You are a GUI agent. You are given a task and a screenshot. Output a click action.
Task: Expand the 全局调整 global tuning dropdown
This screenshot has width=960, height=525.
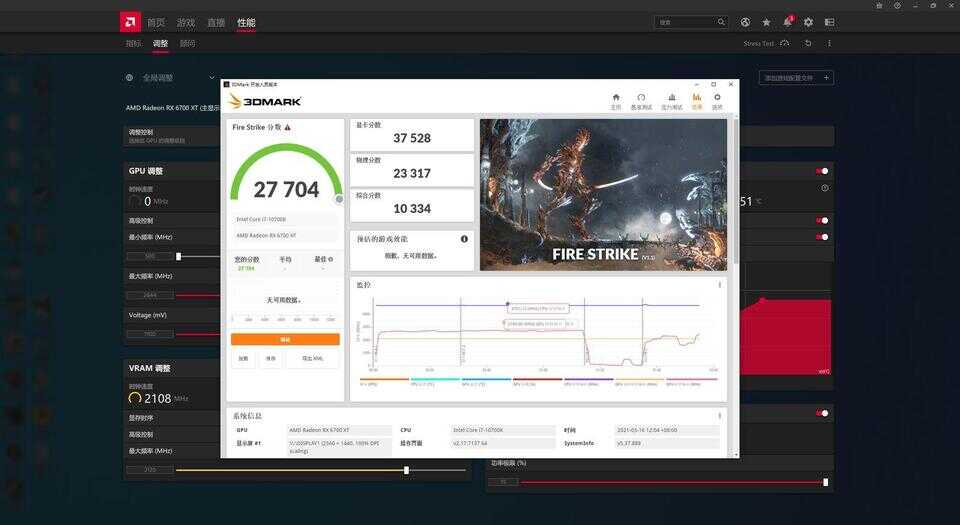(x=212, y=78)
